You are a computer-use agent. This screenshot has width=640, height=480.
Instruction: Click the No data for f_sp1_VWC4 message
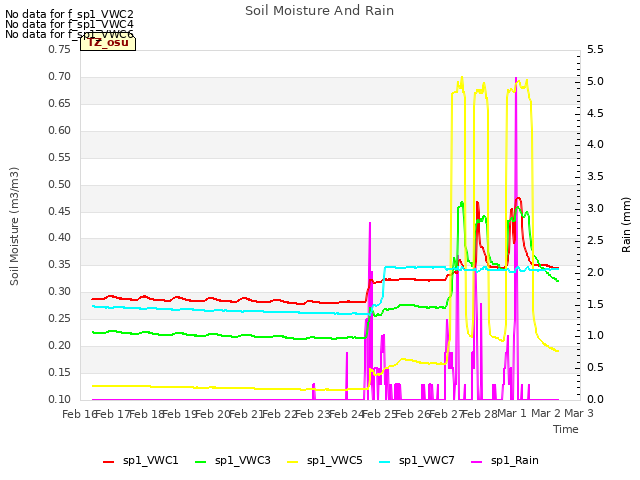[69, 24]
